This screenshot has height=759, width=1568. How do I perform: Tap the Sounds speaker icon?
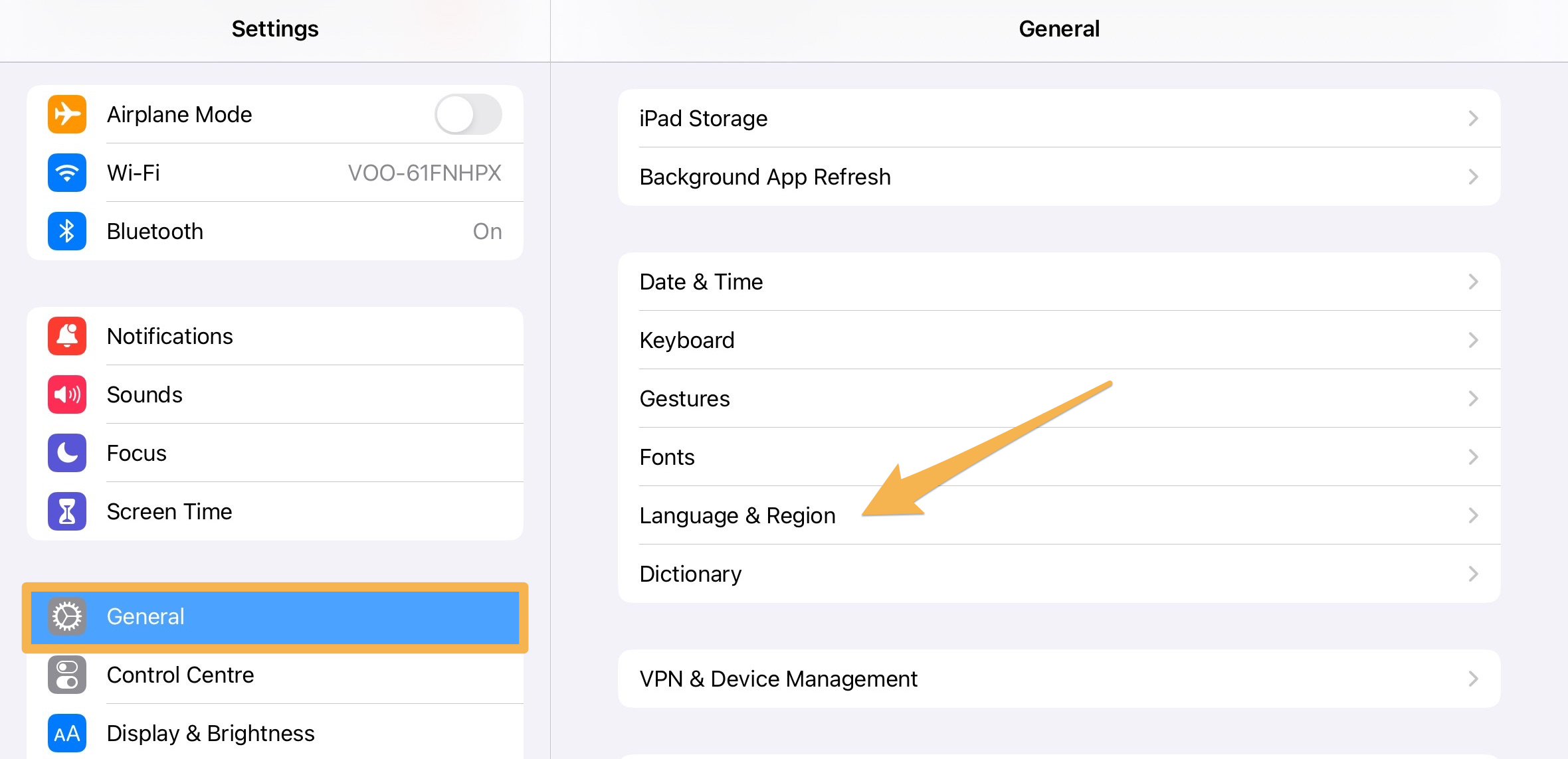(67, 394)
